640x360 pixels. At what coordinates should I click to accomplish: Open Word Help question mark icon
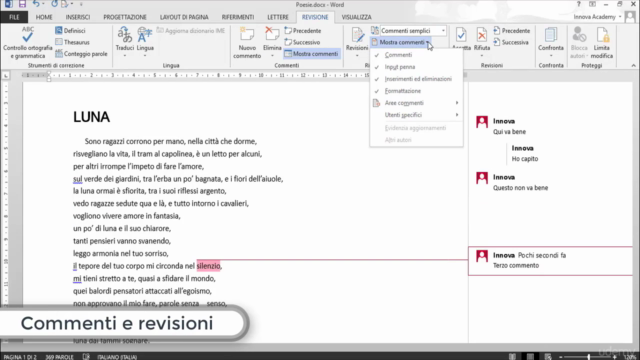pyautogui.click(x=578, y=4)
